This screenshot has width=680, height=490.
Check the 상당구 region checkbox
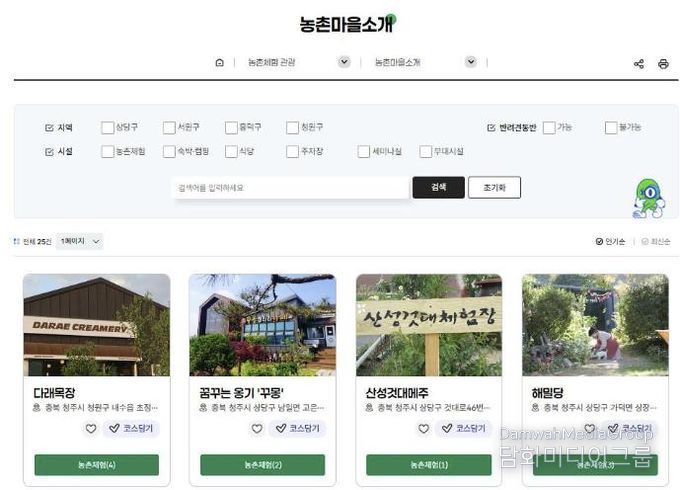point(107,127)
